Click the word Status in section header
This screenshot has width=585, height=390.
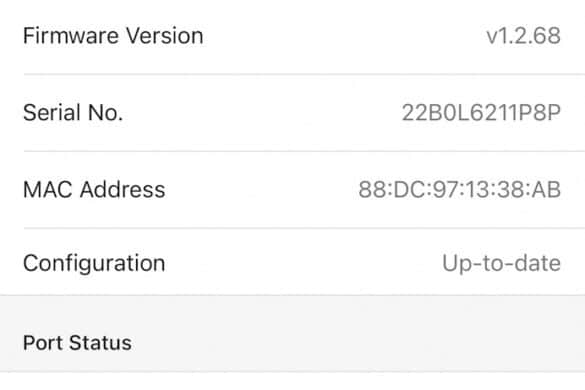[x=100, y=343]
